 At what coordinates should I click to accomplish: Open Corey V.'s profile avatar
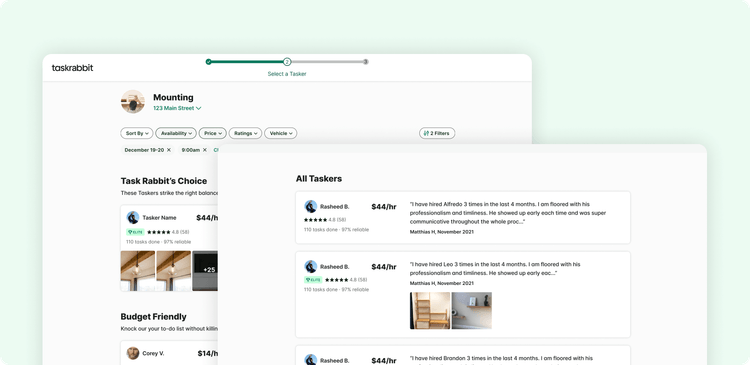pos(133,354)
